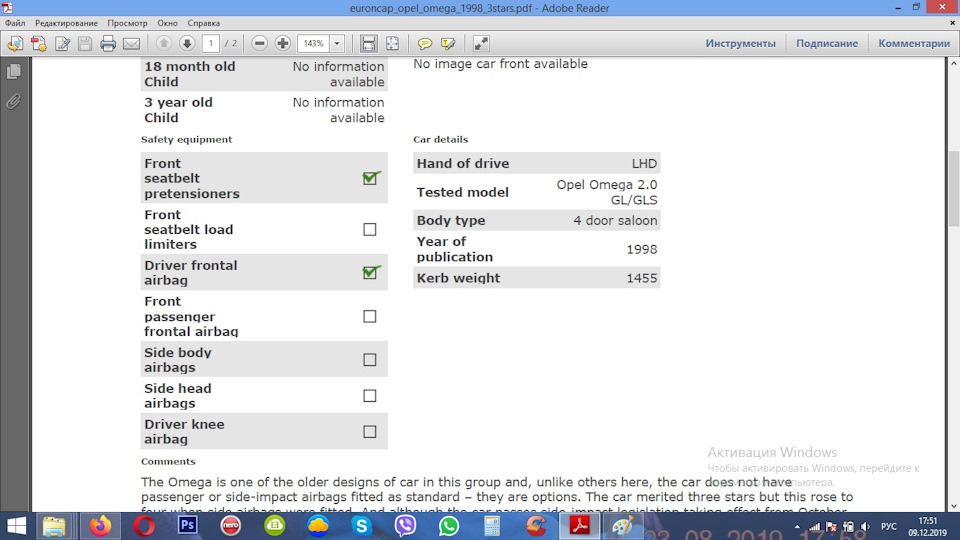Viewport: 960px width, 540px height.
Task: Open the Справка menu
Action: pos(203,23)
